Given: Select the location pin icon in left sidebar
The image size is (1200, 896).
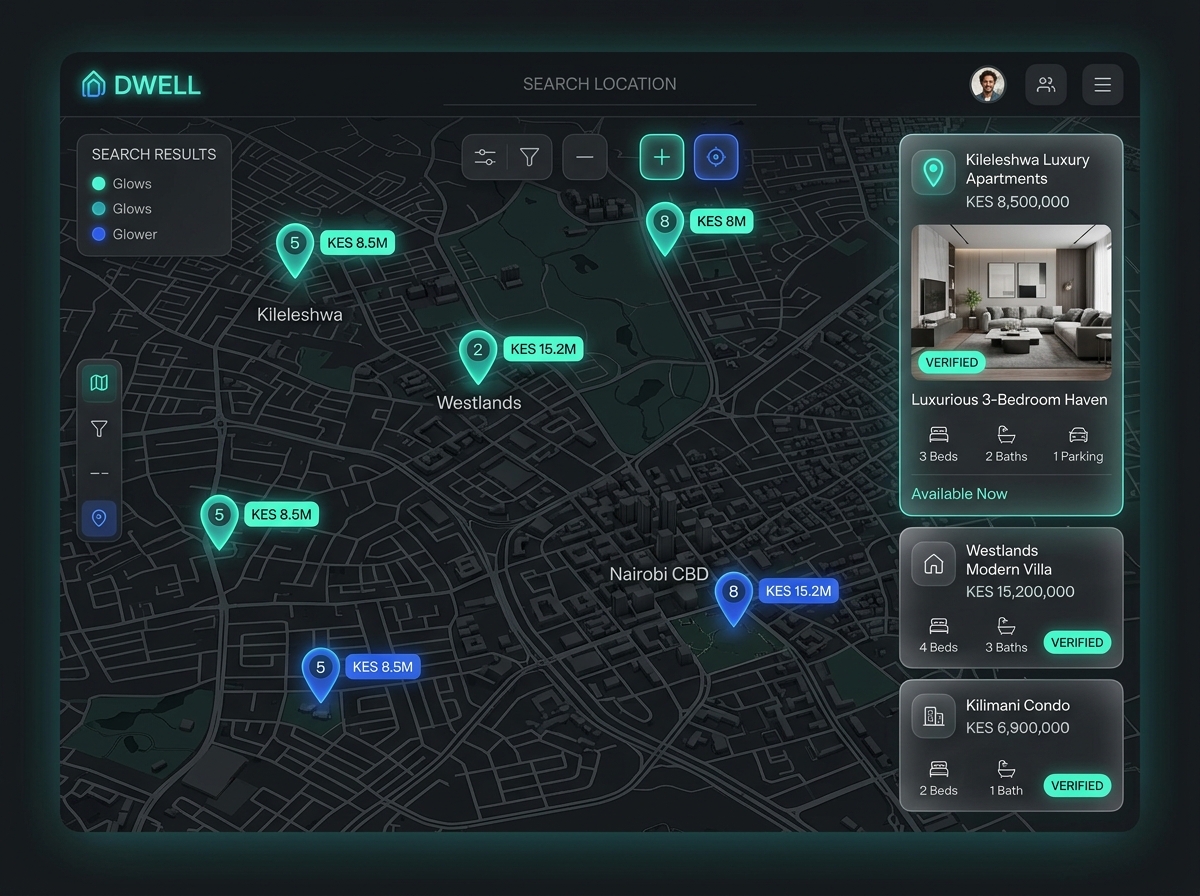Looking at the screenshot, I should point(99,518).
